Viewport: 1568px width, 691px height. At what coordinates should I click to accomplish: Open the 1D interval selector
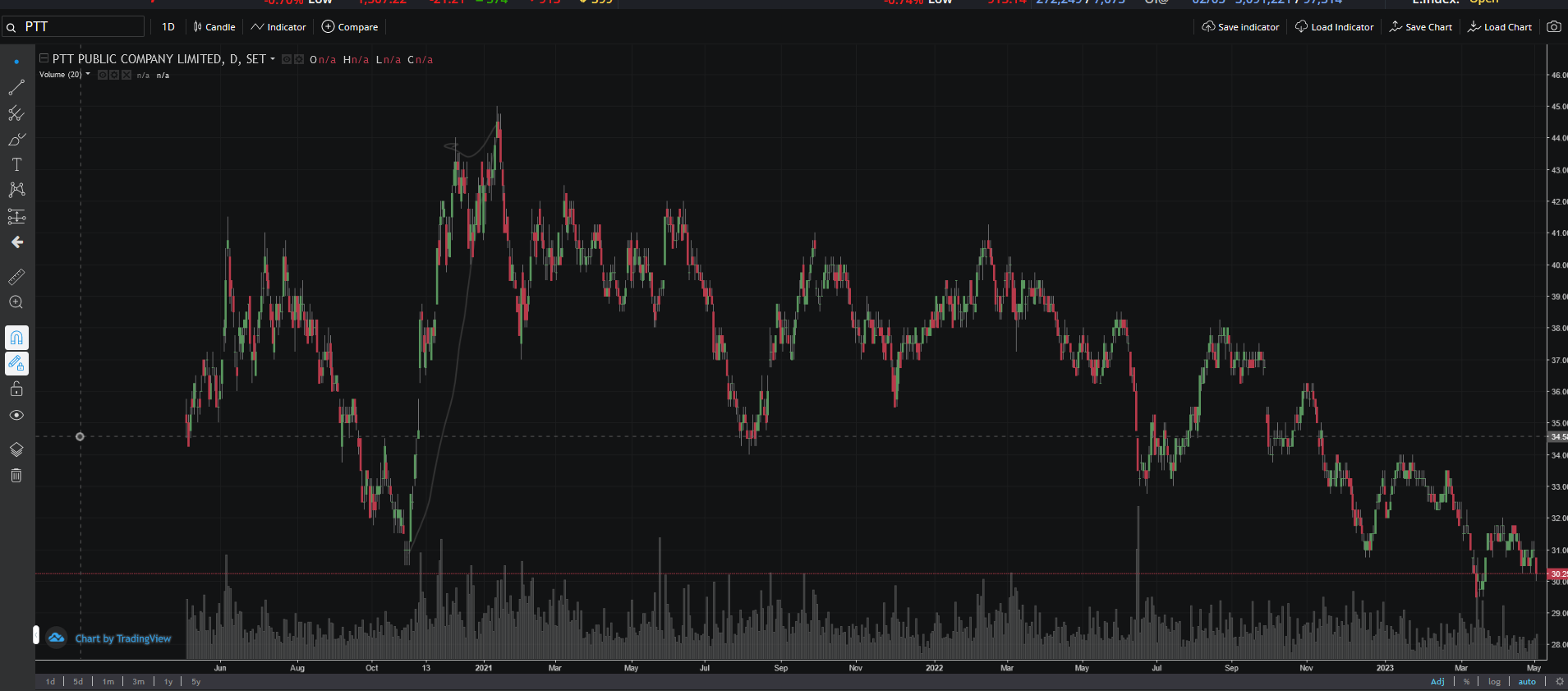pyautogui.click(x=168, y=27)
